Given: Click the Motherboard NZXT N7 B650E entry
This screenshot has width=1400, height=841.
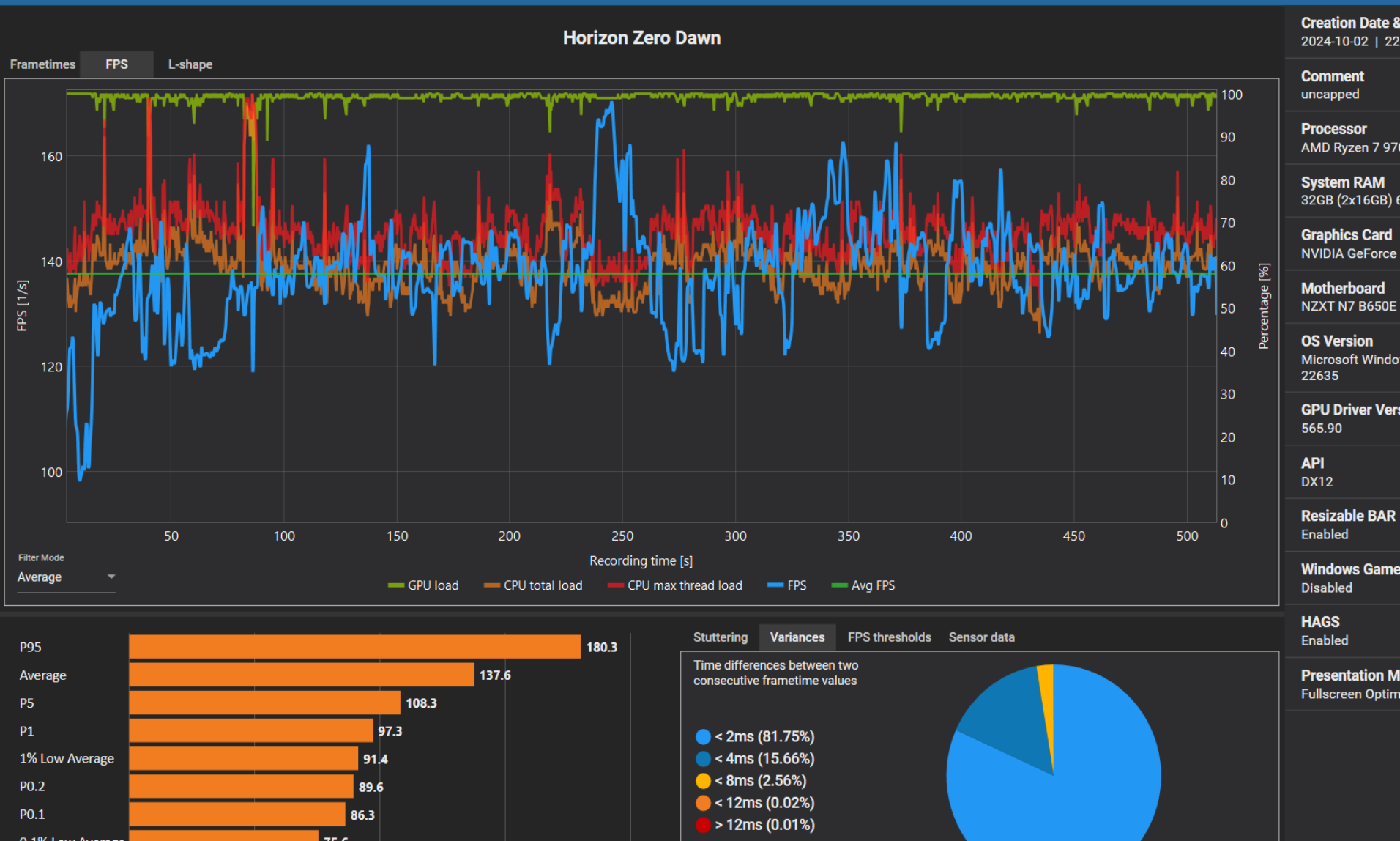Looking at the screenshot, I should [x=1342, y=297].
